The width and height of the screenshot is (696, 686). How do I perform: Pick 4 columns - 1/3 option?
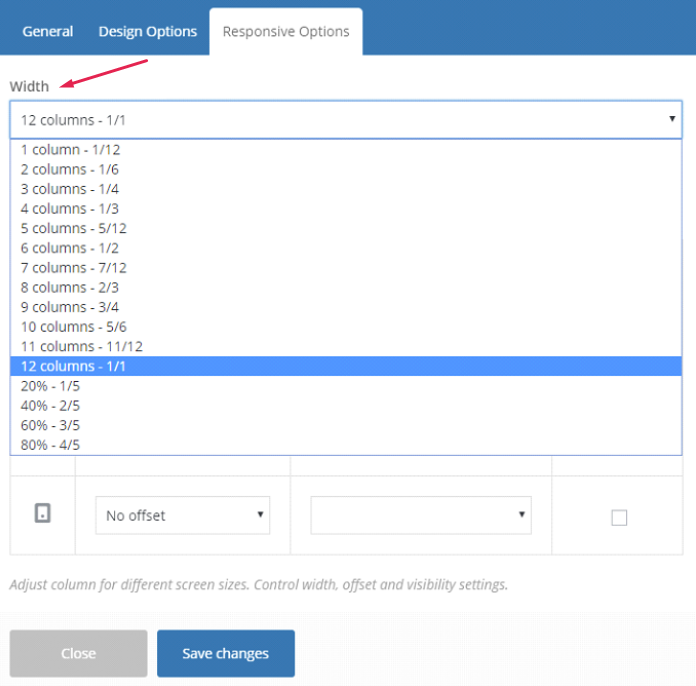click(x=70, y=209)
